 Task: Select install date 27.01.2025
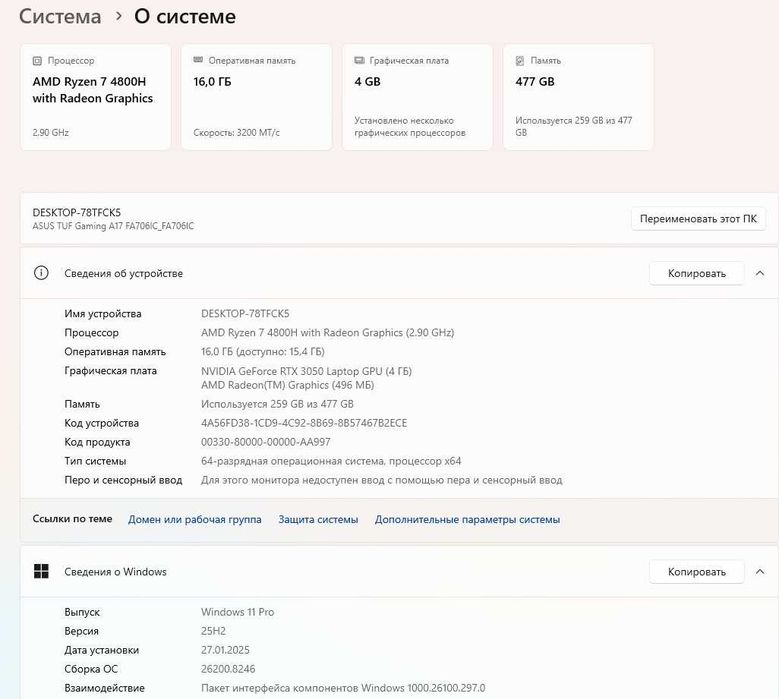225,650
